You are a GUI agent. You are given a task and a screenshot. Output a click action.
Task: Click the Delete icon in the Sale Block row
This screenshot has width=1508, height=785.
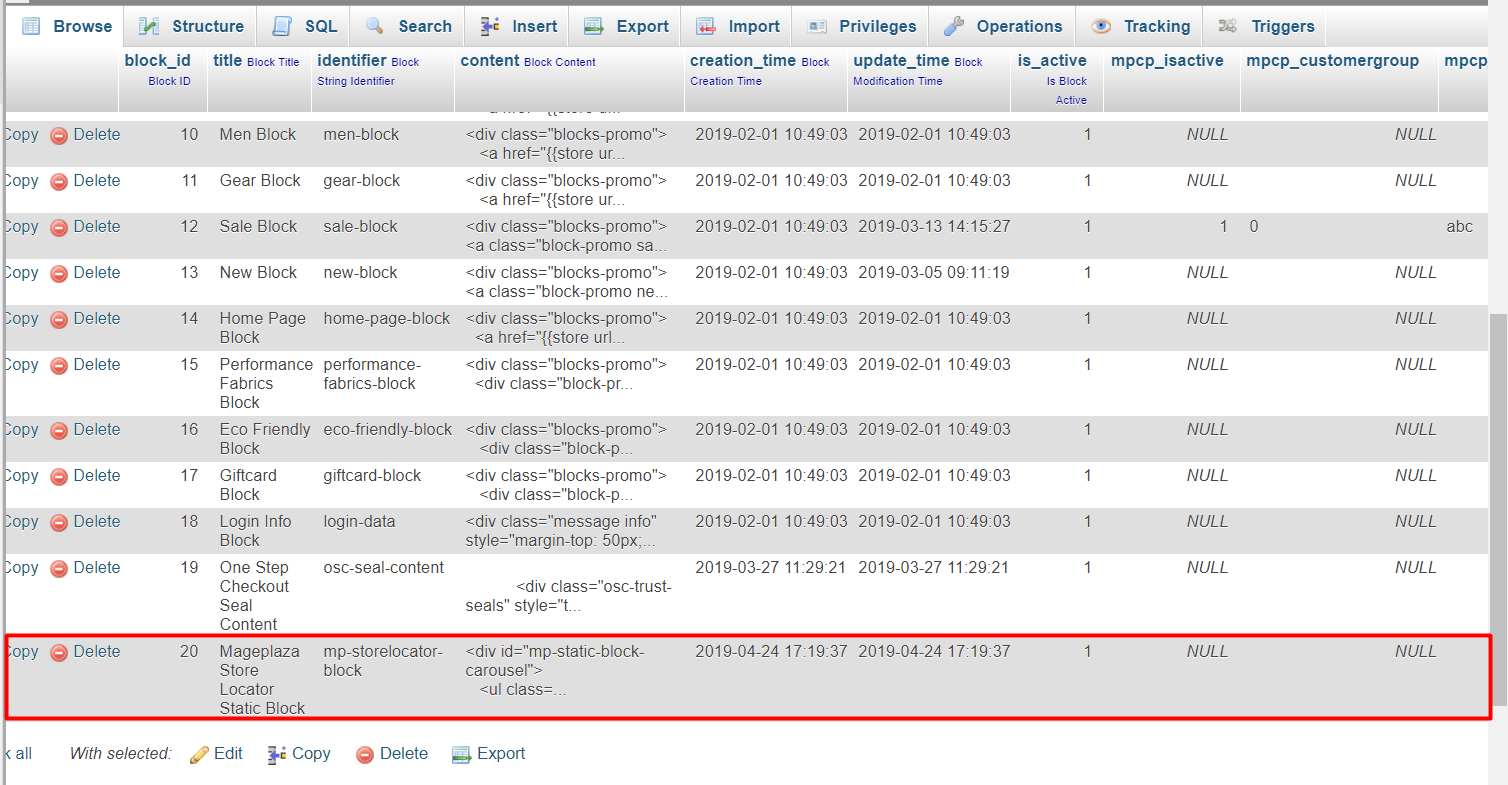[59, 228]
